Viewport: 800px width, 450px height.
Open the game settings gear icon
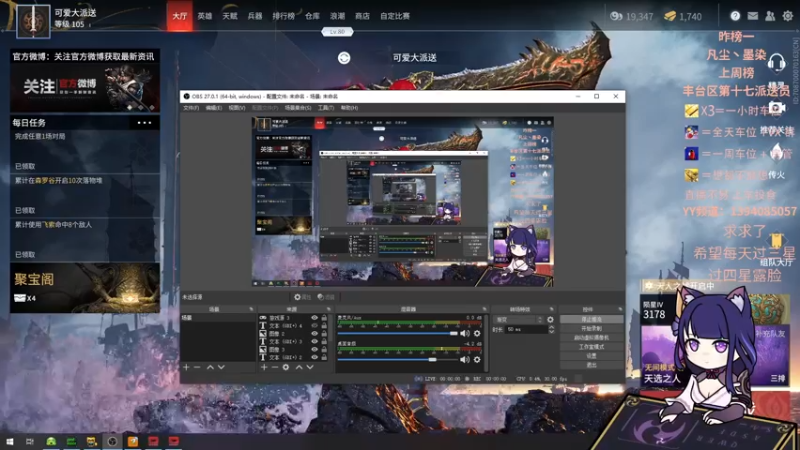point(788,16)
